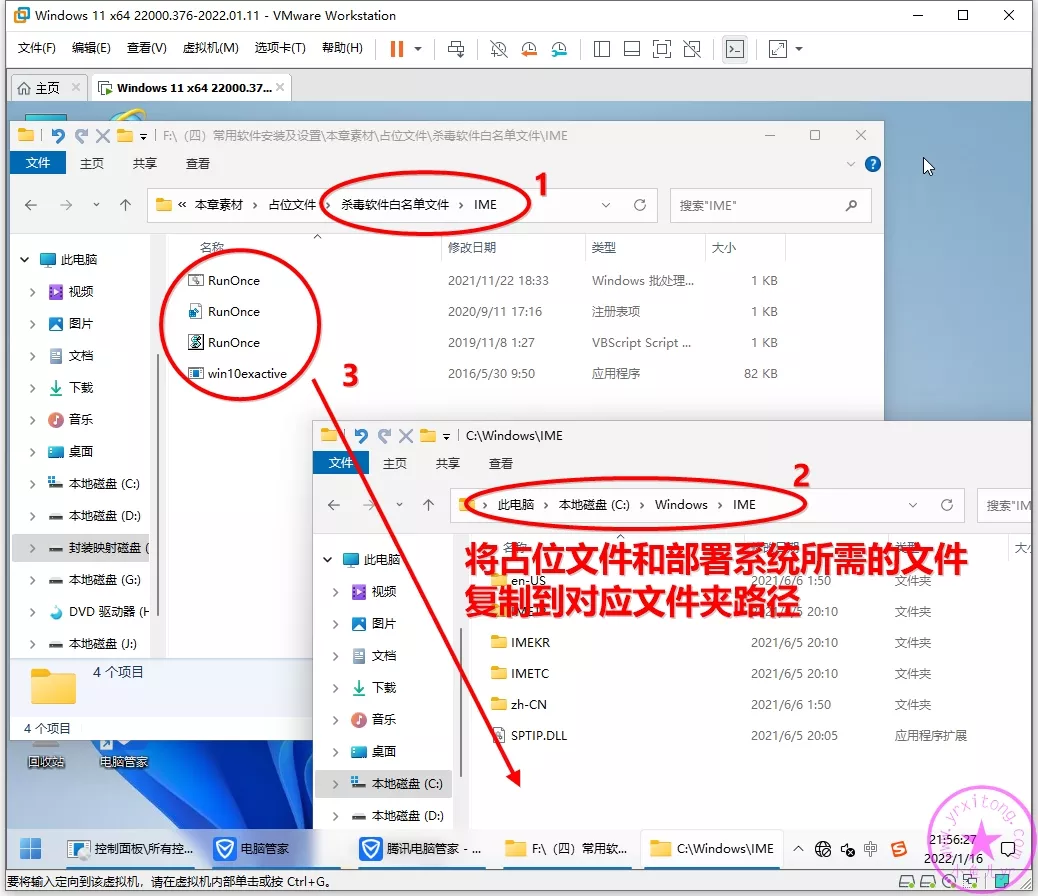Click the 修改日期 column header
The width and height of the screenshot is (1038, 896).
[x=472, y=247]
